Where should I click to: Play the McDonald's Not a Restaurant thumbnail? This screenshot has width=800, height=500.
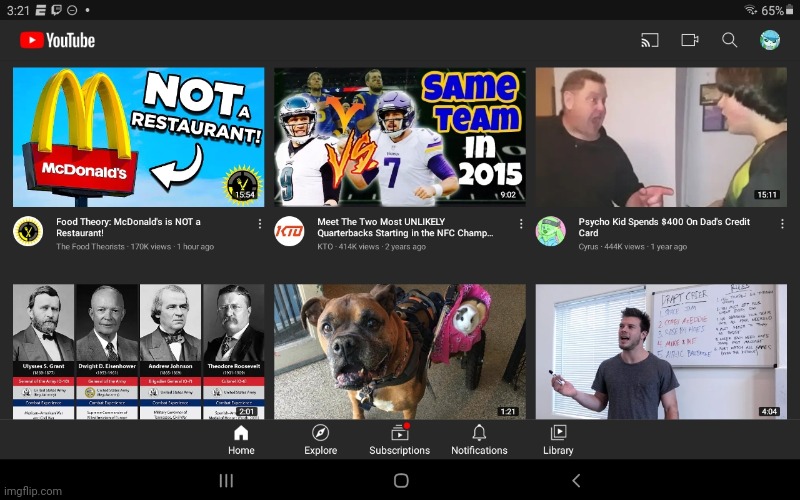pos(138,137)
